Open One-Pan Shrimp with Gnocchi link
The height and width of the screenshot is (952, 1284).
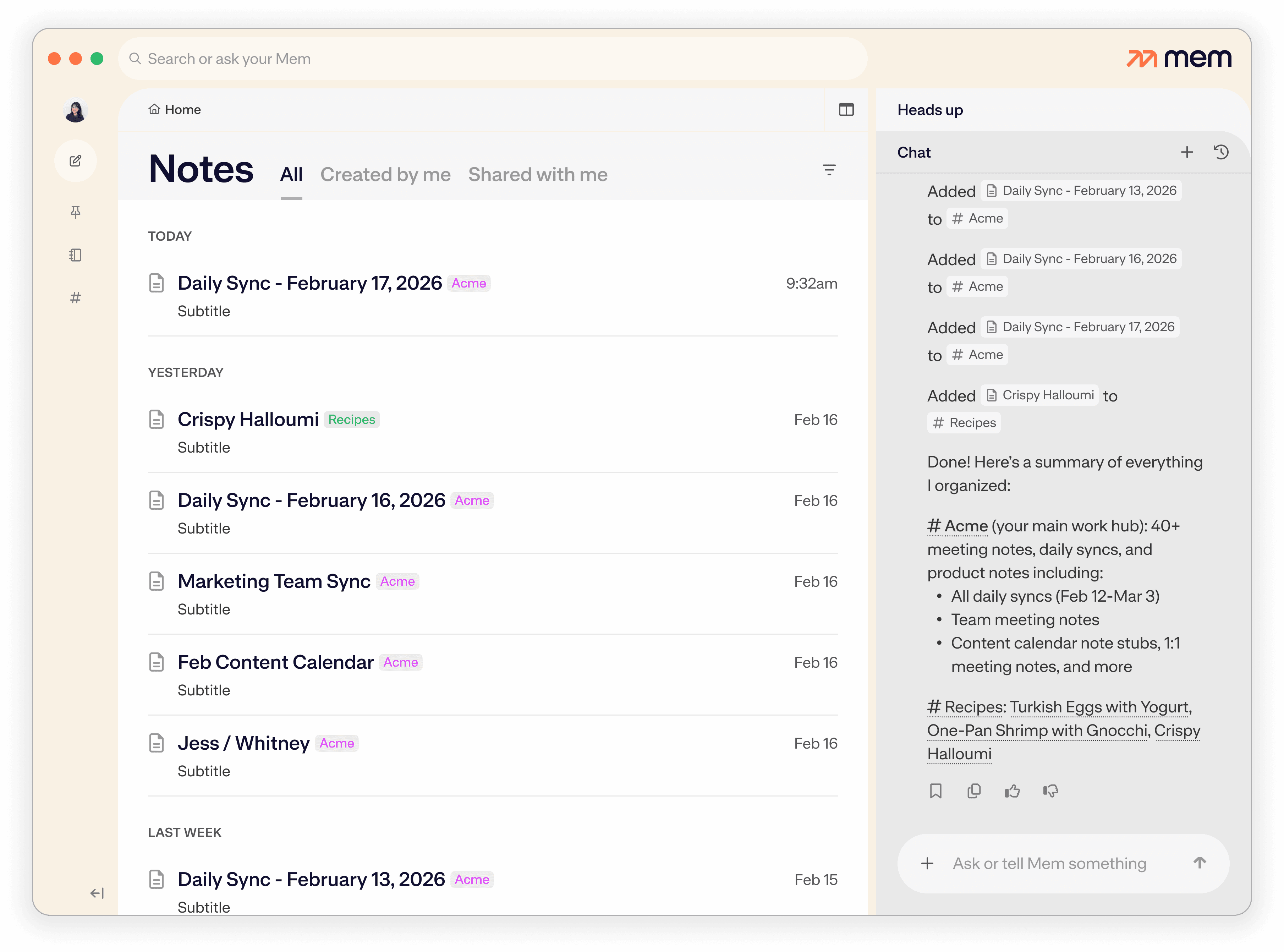pos(1037,730)
